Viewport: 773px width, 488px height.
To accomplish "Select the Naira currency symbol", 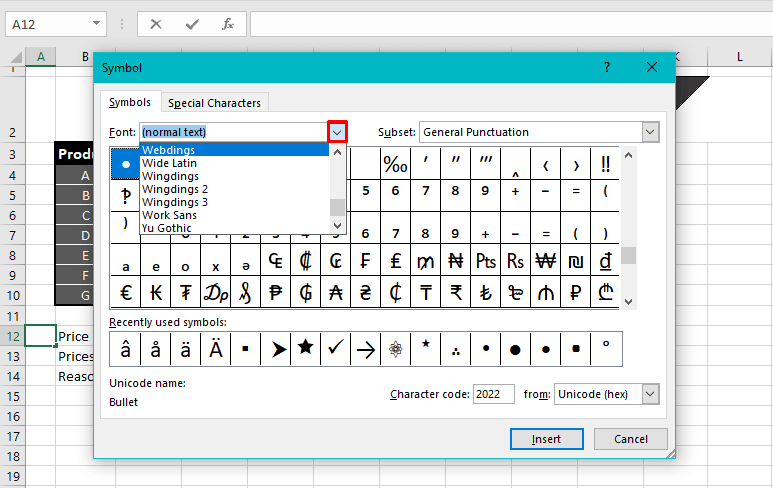I will 456,260.
